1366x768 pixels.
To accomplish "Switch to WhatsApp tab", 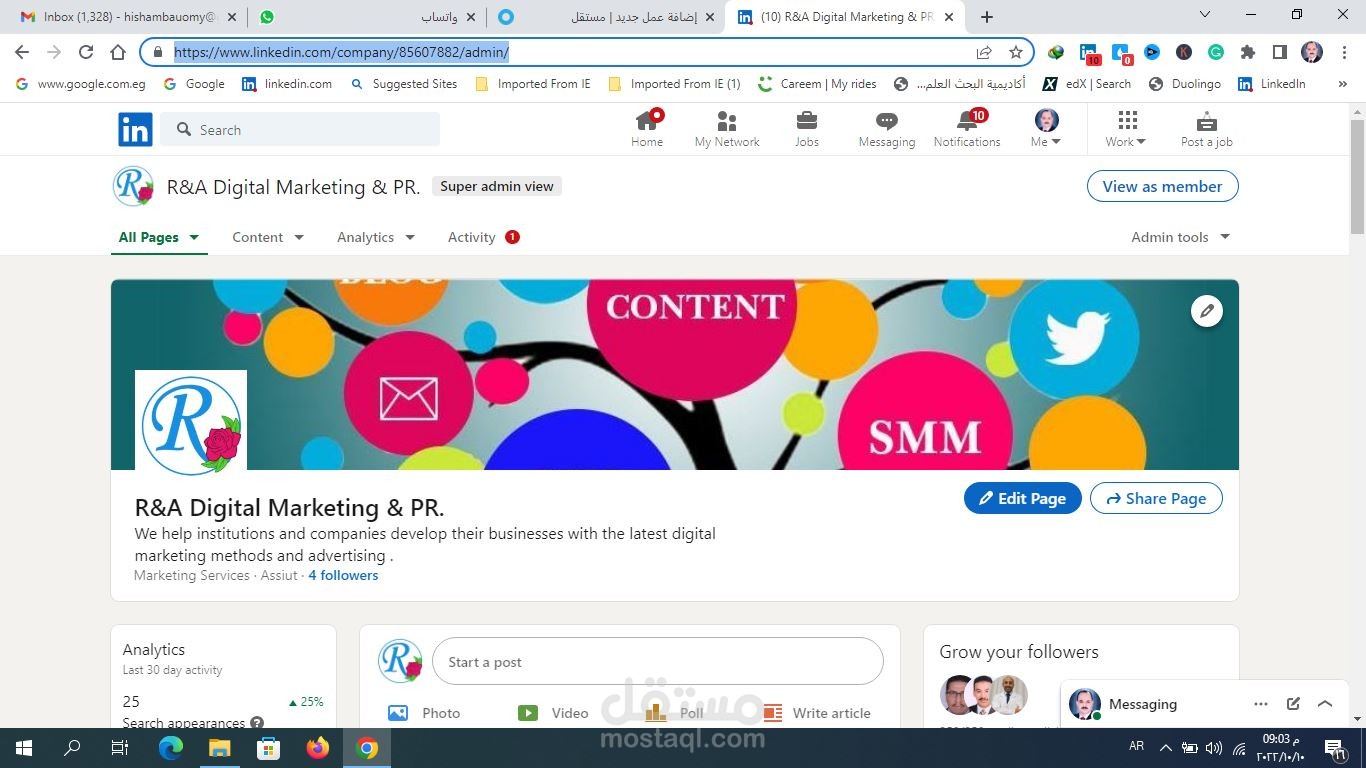I will pos(365,16).
